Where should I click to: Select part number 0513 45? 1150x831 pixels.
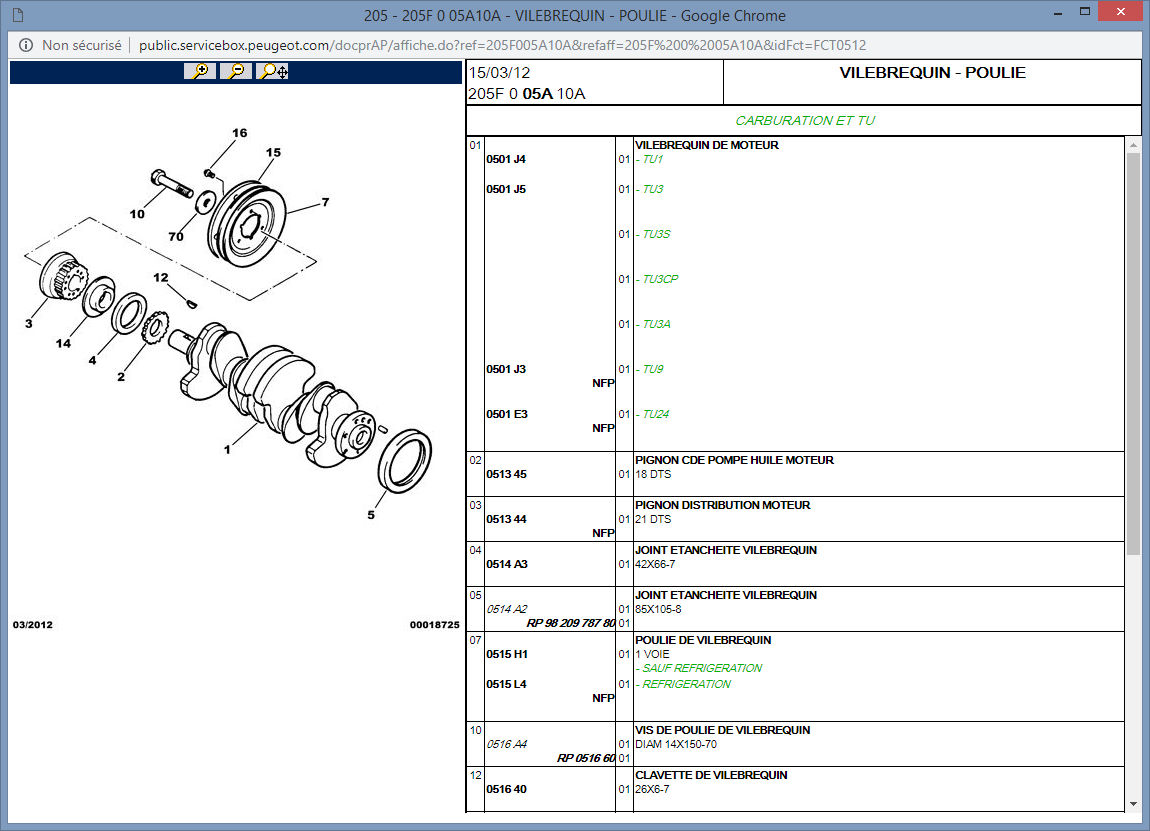(506, 474)
